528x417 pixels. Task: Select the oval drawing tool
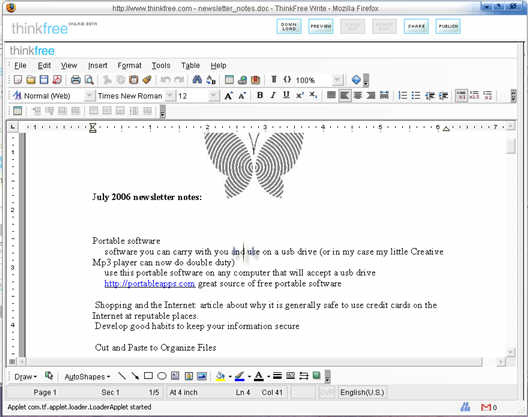(162, 376)
